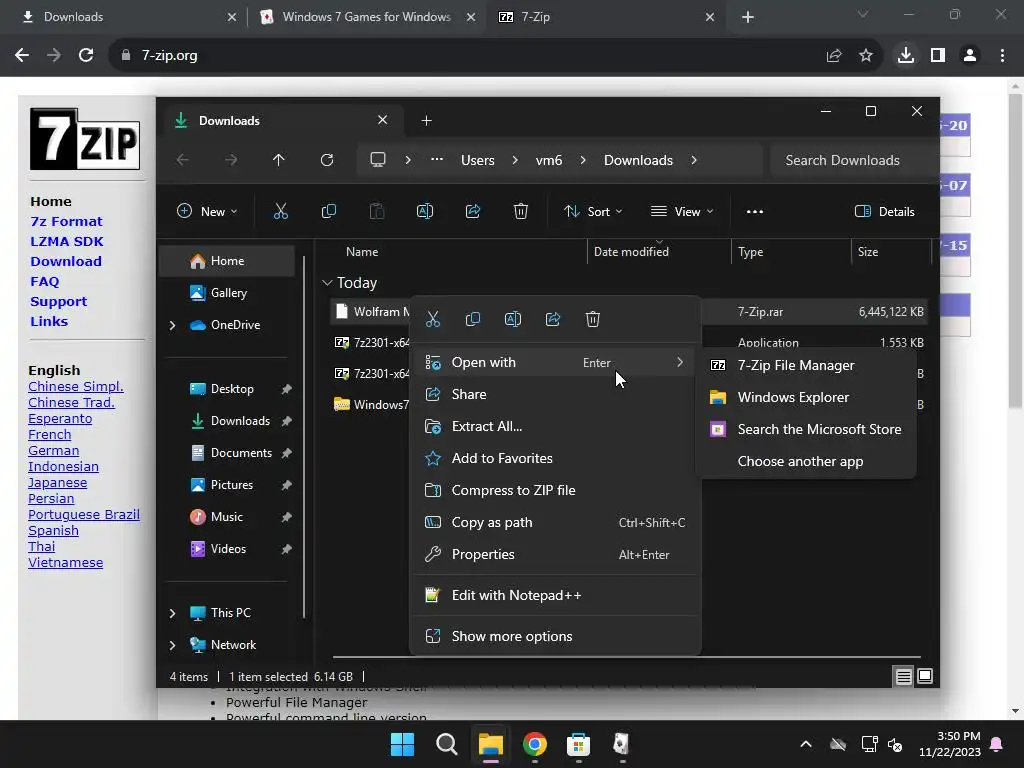Open Windows Start menu
This screenshot has width=1024, height=768.
click(x=402, y=744)
